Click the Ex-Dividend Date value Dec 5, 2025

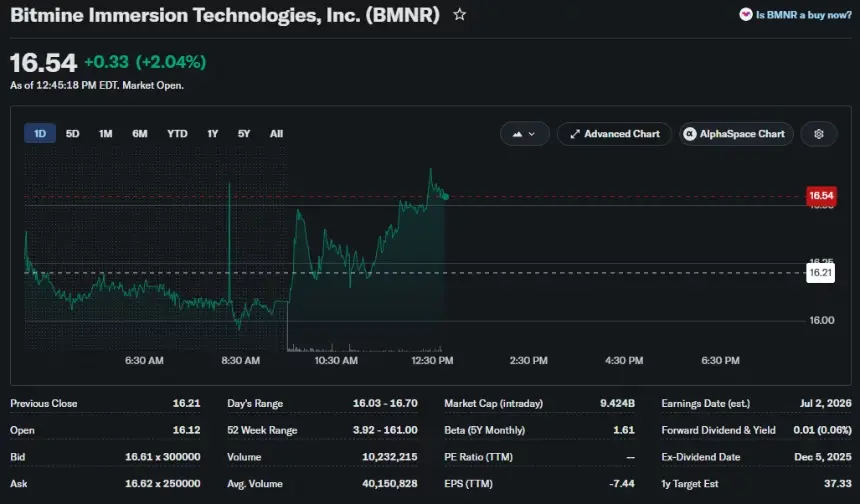[823, 457]
